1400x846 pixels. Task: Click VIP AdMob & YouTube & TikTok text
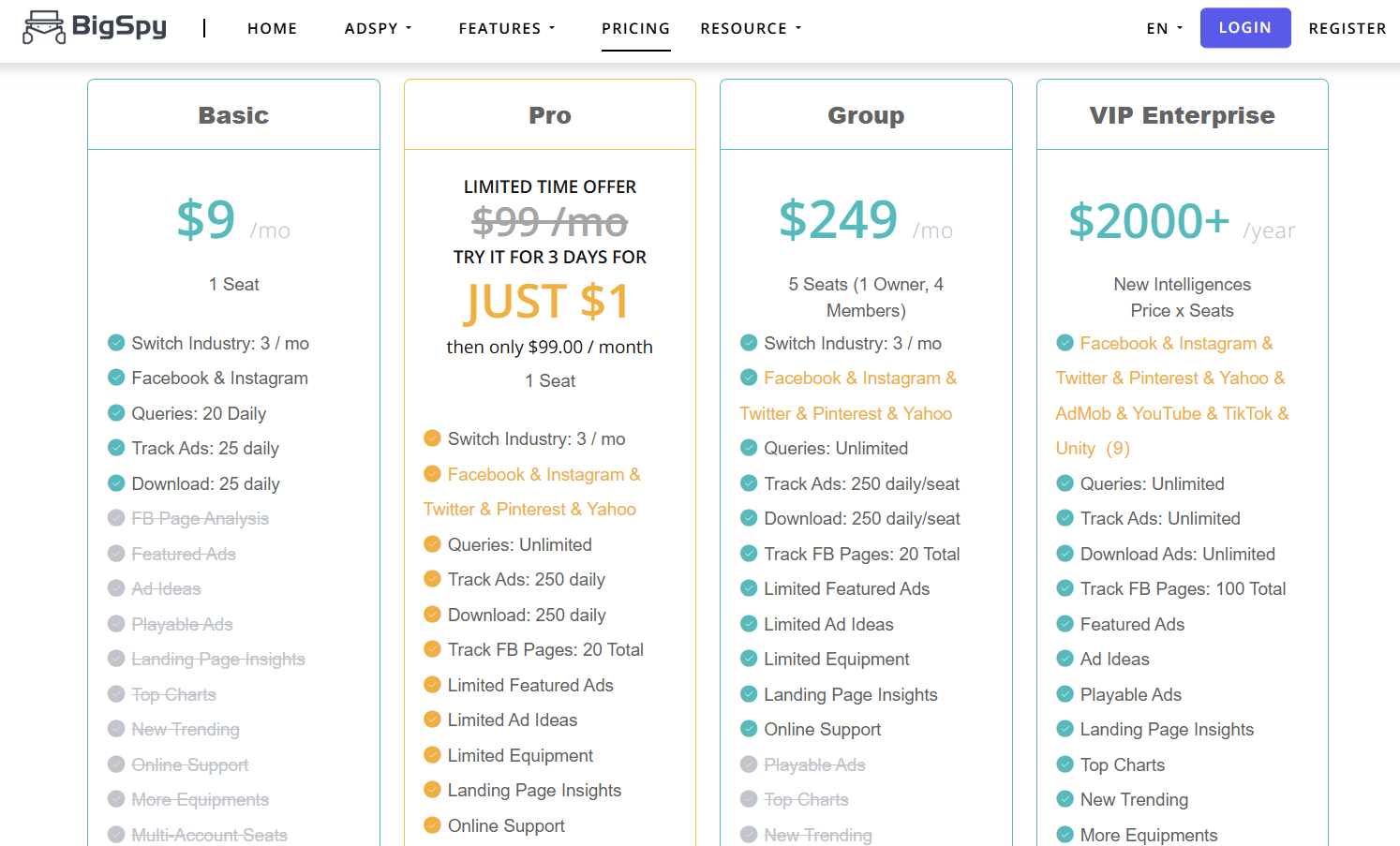[1172, 413]
